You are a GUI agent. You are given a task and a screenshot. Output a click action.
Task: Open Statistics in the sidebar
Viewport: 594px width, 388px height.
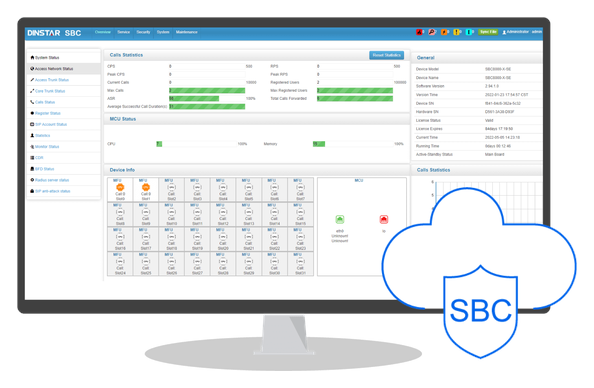(64, 135)
